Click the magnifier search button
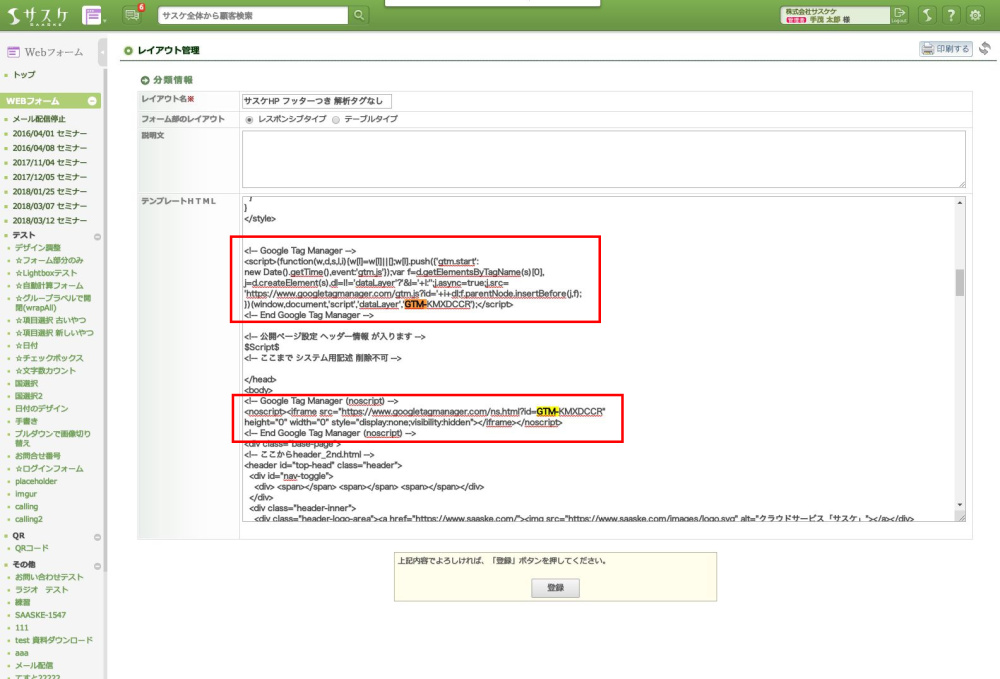The image size is (1000, 679). [x=359, y=15]
